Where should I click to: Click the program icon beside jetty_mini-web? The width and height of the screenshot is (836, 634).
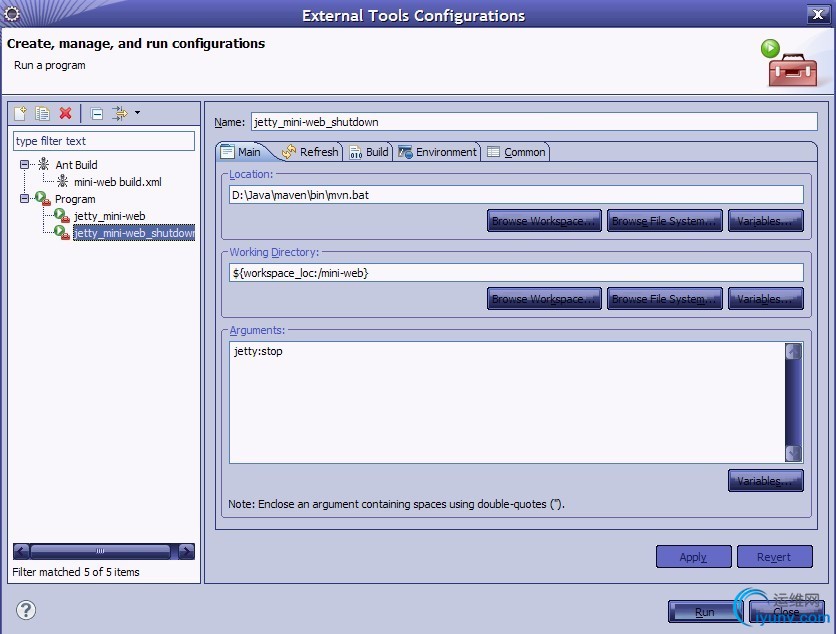(62, 215)
